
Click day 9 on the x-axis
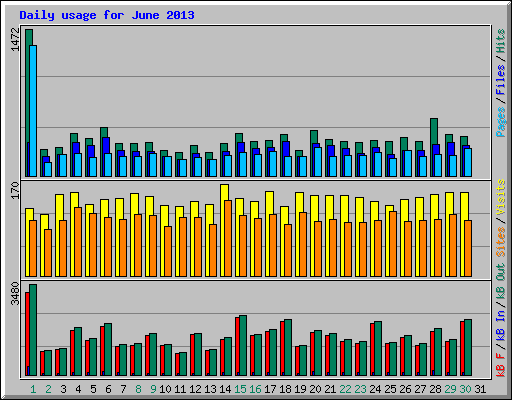coord(153,389)
